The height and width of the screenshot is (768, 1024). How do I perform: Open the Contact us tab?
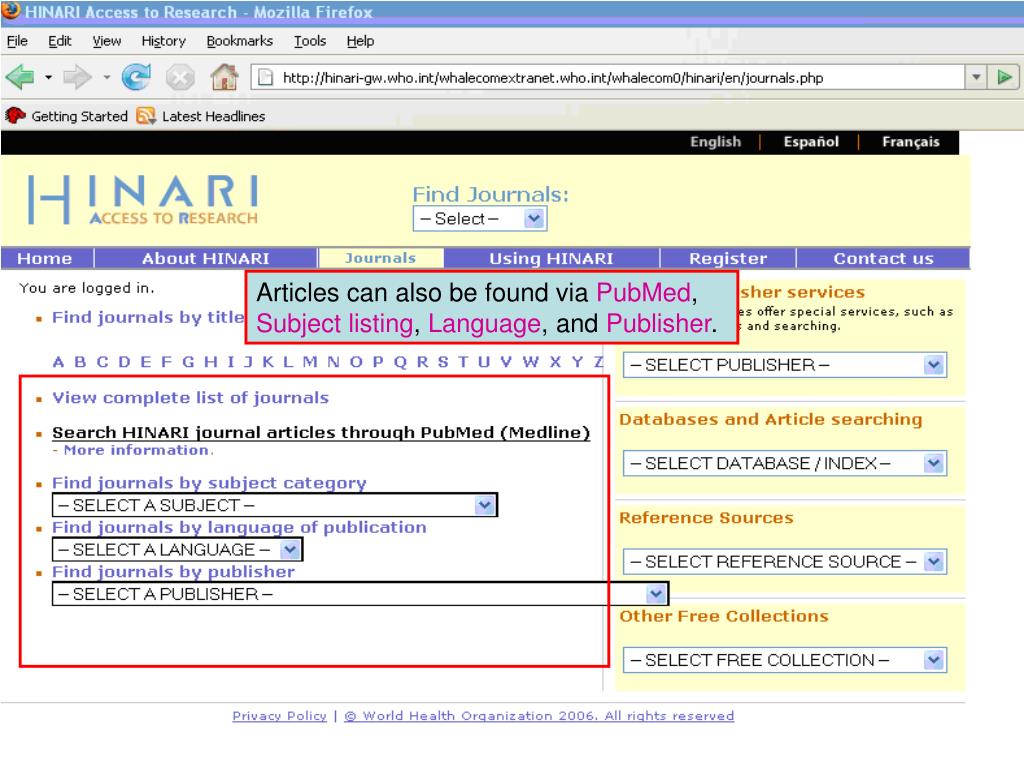883,259
